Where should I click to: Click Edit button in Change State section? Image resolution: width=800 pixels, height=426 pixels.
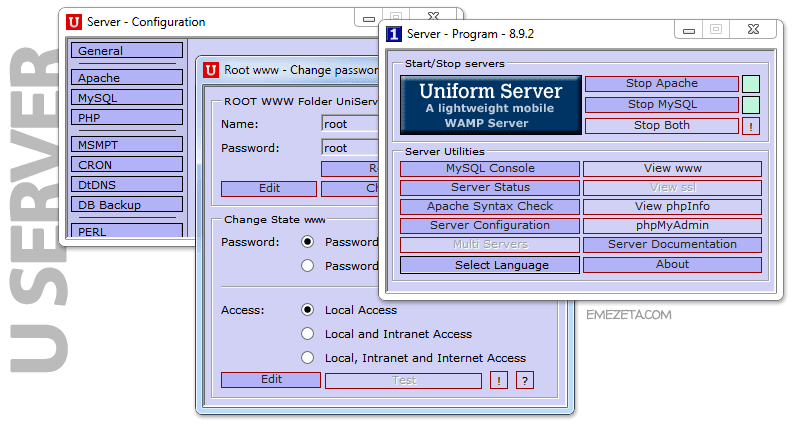tap(271, 380)
